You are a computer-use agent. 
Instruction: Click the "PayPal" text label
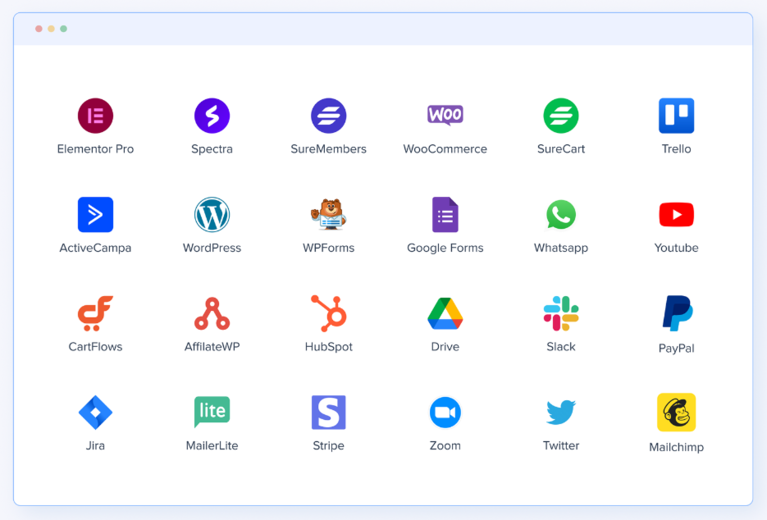pos(677,348)
